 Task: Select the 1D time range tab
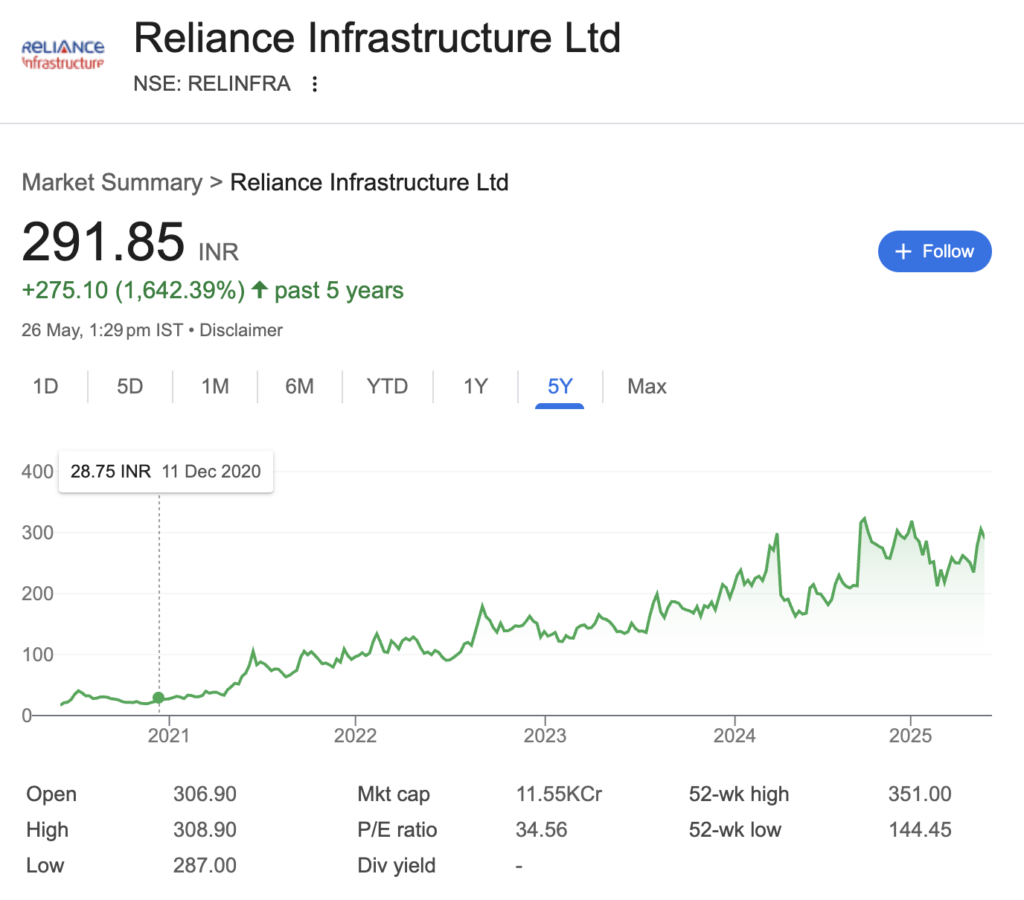pyautogui.click(x=46, y=387)
